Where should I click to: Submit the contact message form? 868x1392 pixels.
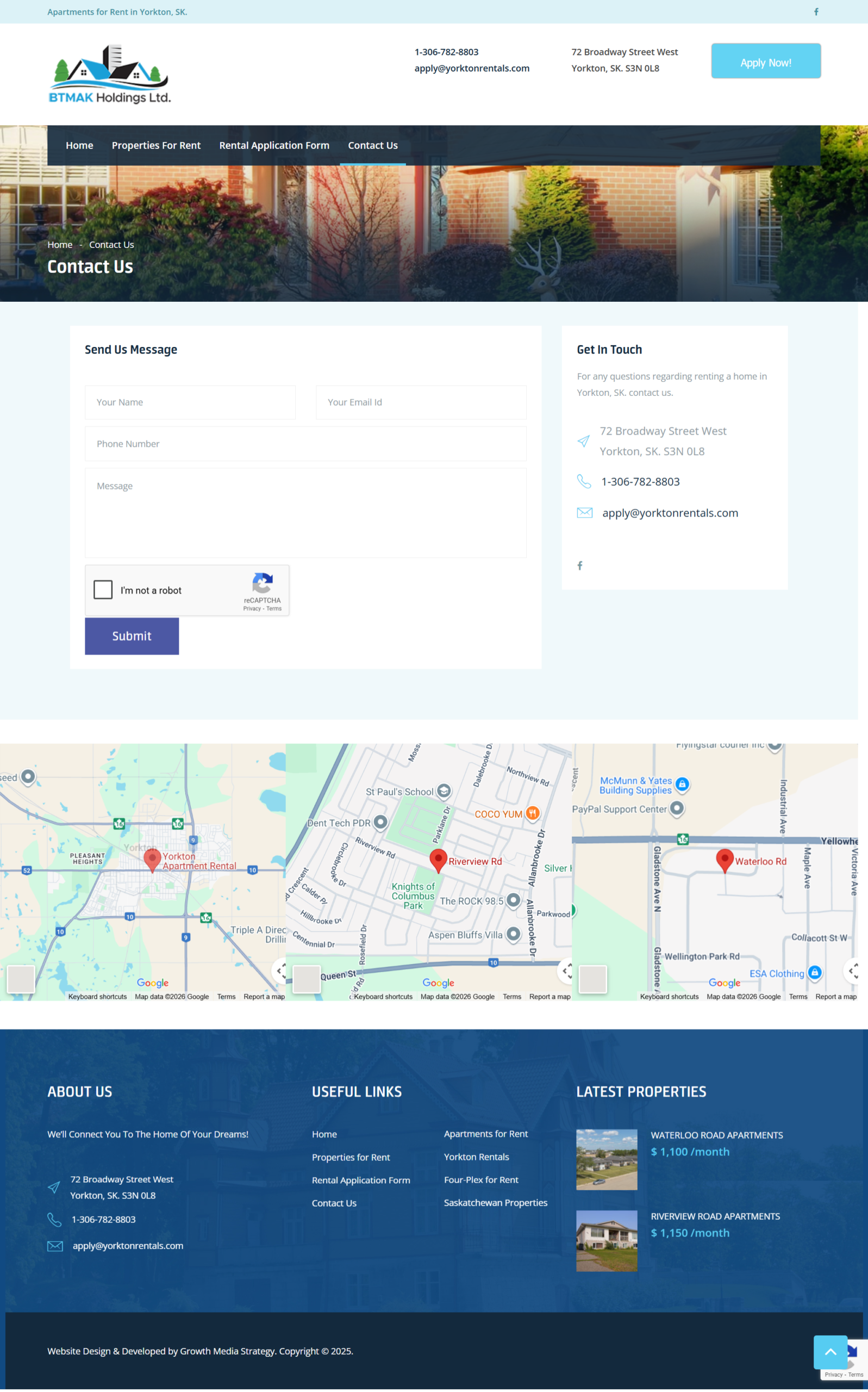pos(132,636)
